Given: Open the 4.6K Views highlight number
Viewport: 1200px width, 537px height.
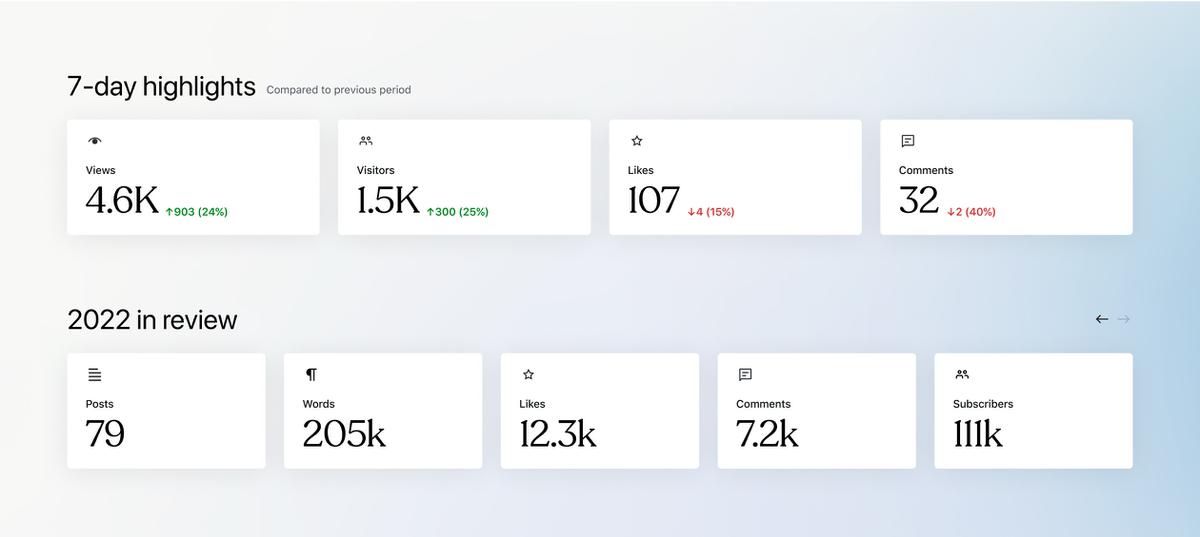Looking at the screenshot, I should click(x=122, y=201).
